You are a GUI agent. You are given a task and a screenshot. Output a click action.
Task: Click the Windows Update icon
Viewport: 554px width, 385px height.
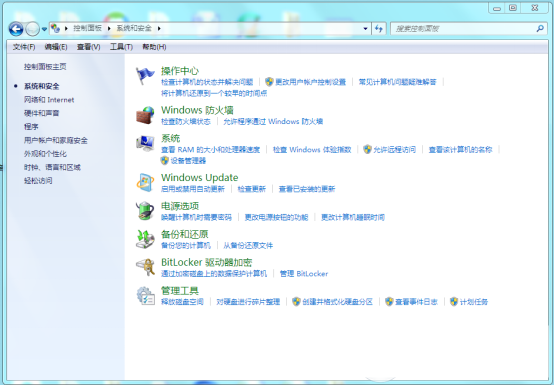click(145, 182)
